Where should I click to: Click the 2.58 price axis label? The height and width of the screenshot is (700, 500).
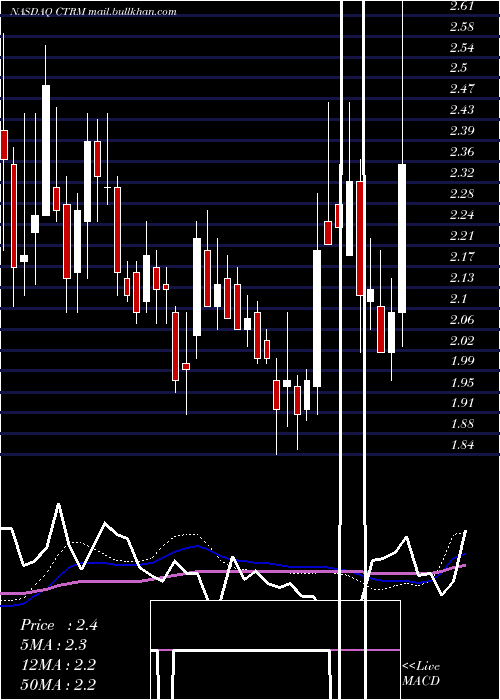tap(462, 27)
